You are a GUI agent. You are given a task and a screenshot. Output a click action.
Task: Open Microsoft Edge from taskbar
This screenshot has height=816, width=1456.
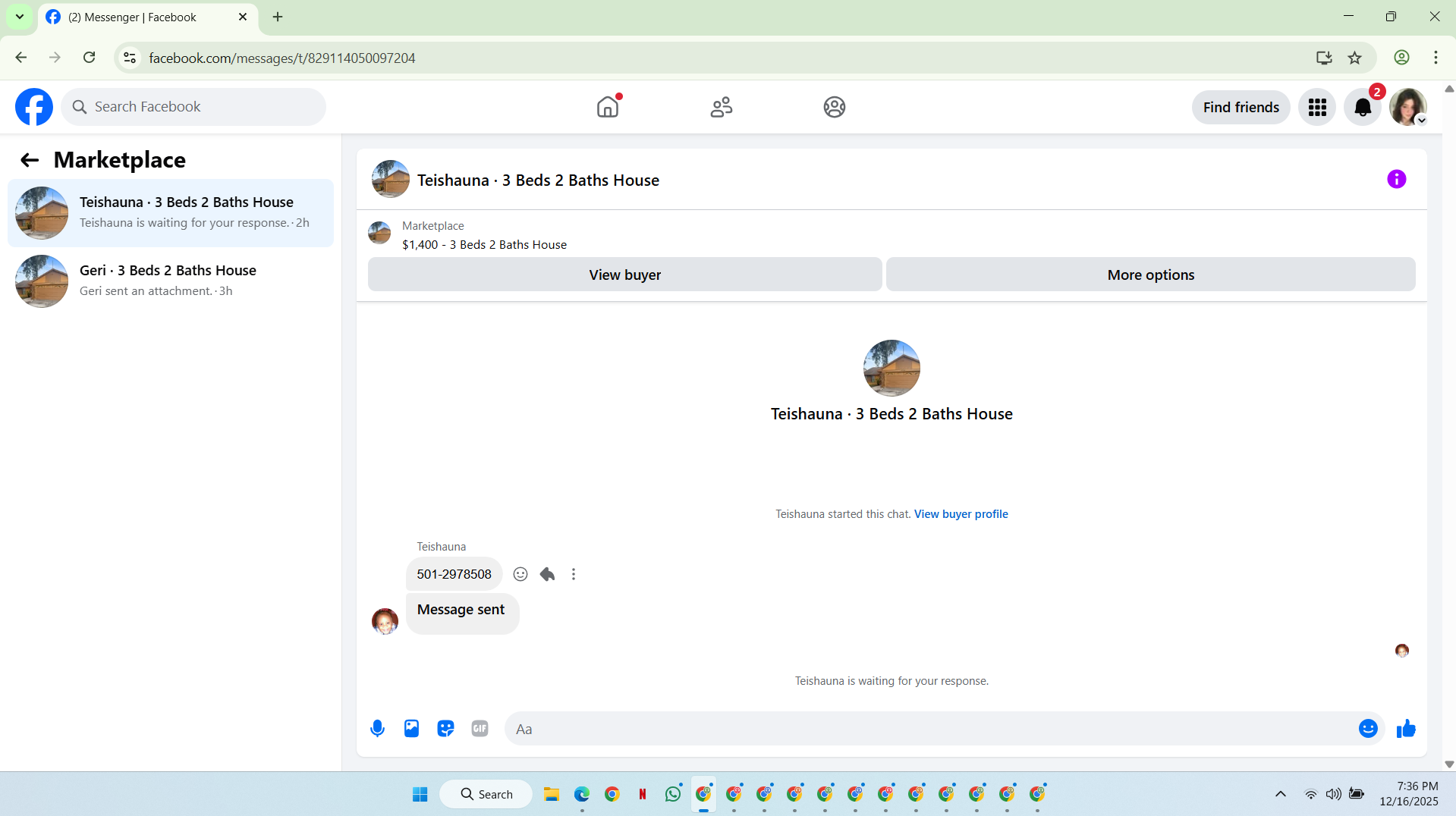[x=582, y=794]
